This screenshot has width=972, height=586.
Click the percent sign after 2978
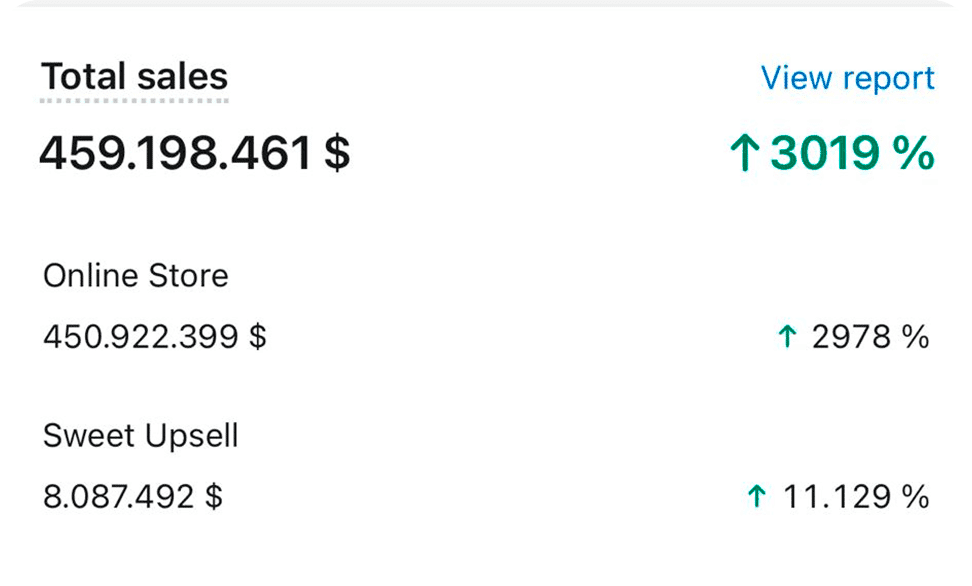915,337
